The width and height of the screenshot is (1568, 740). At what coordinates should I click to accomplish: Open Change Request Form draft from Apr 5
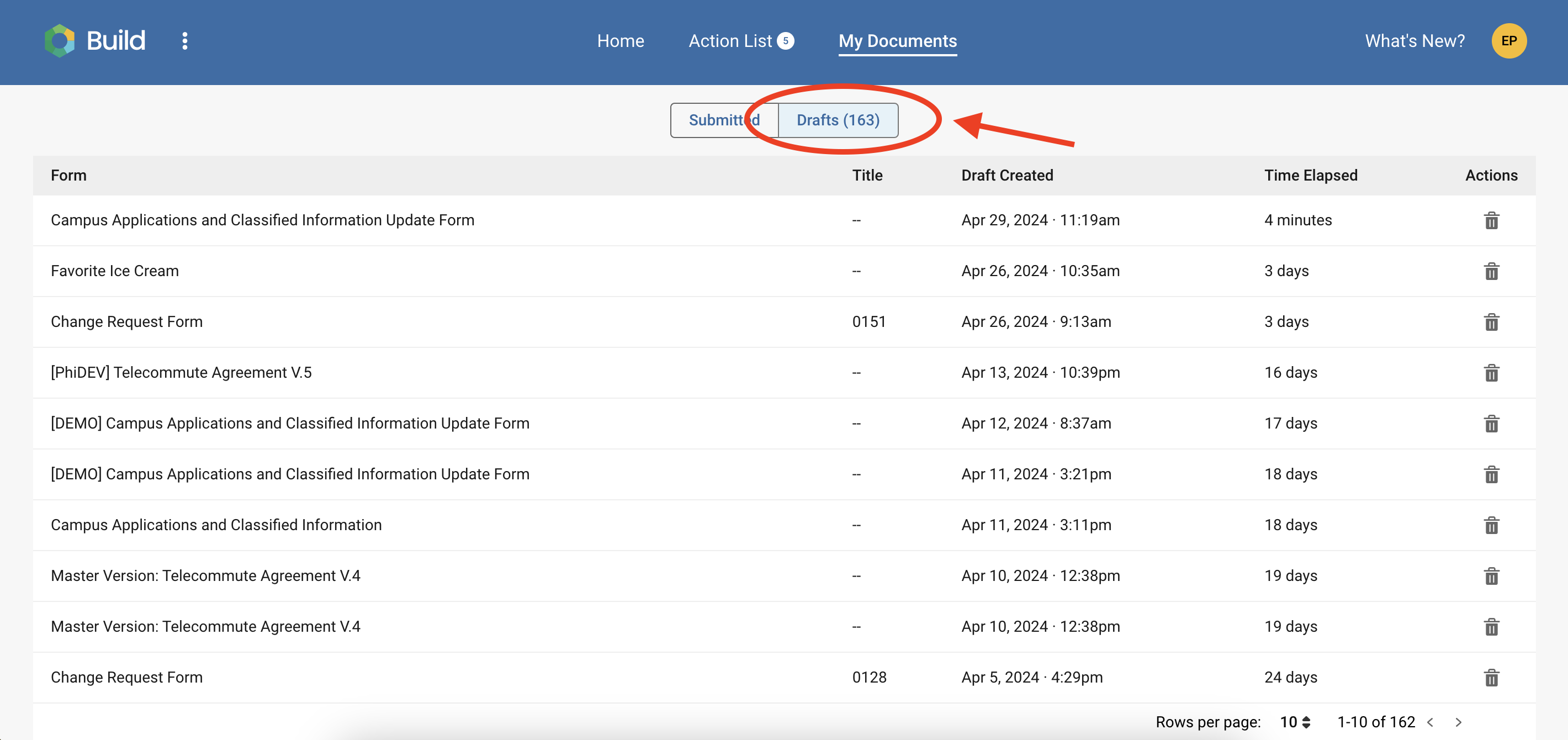tap(126, 677)
